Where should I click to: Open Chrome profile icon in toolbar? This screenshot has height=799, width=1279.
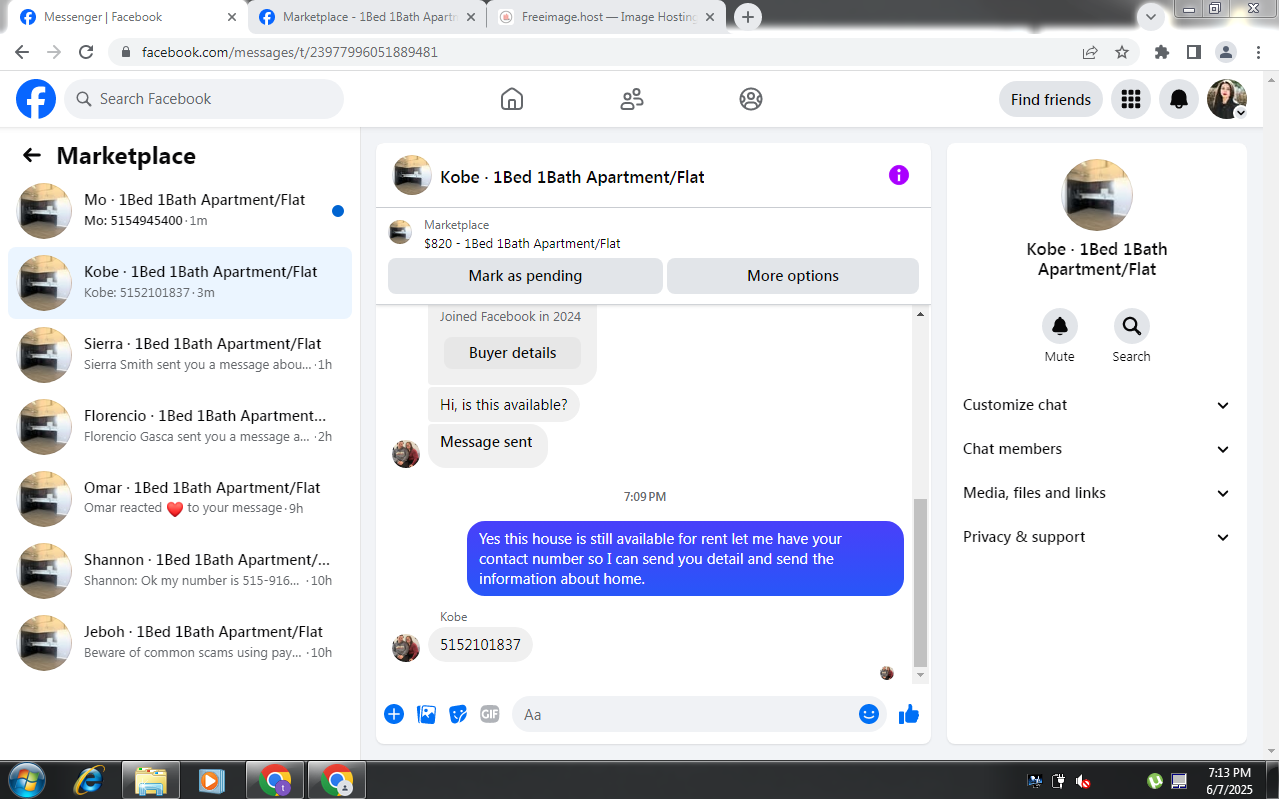(x=1225, y=52)
